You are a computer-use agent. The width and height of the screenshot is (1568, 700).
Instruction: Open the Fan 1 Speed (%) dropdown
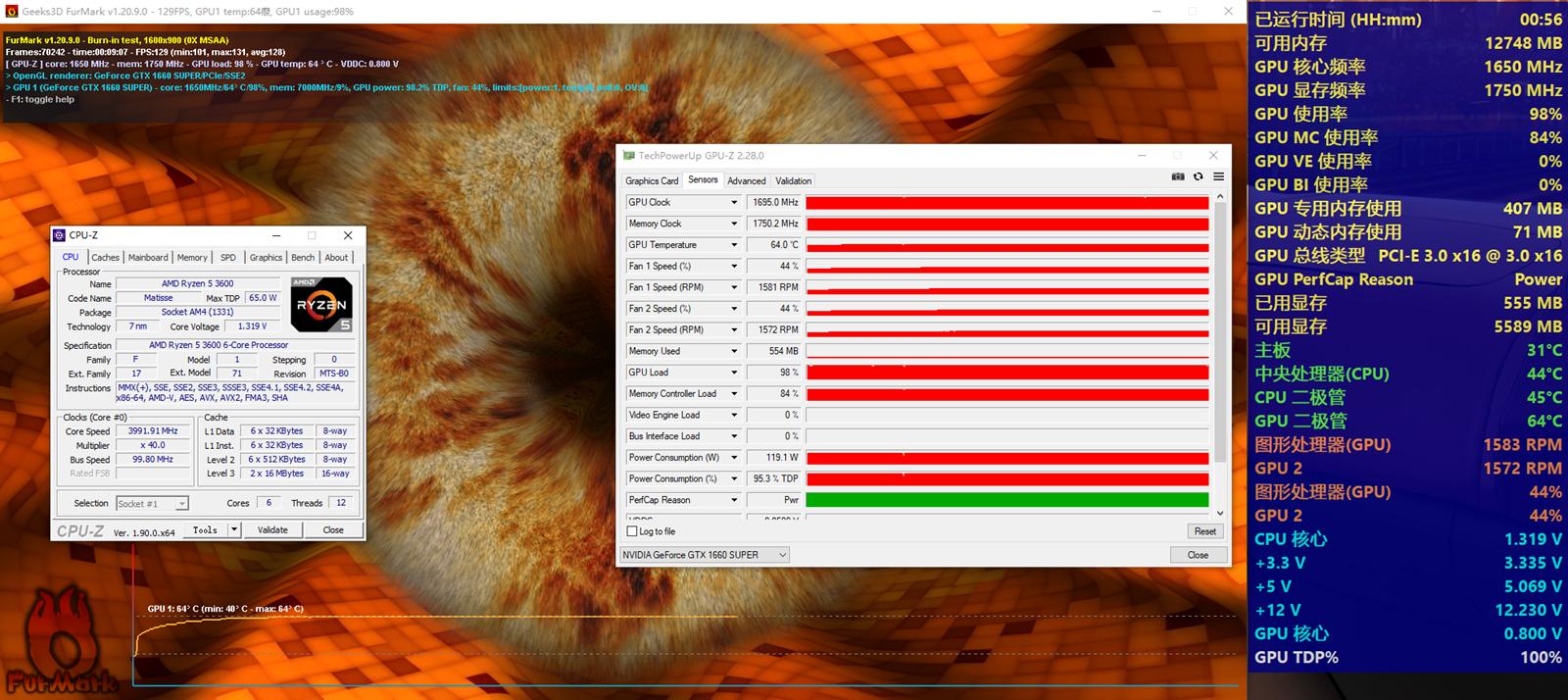click(733, 266)
